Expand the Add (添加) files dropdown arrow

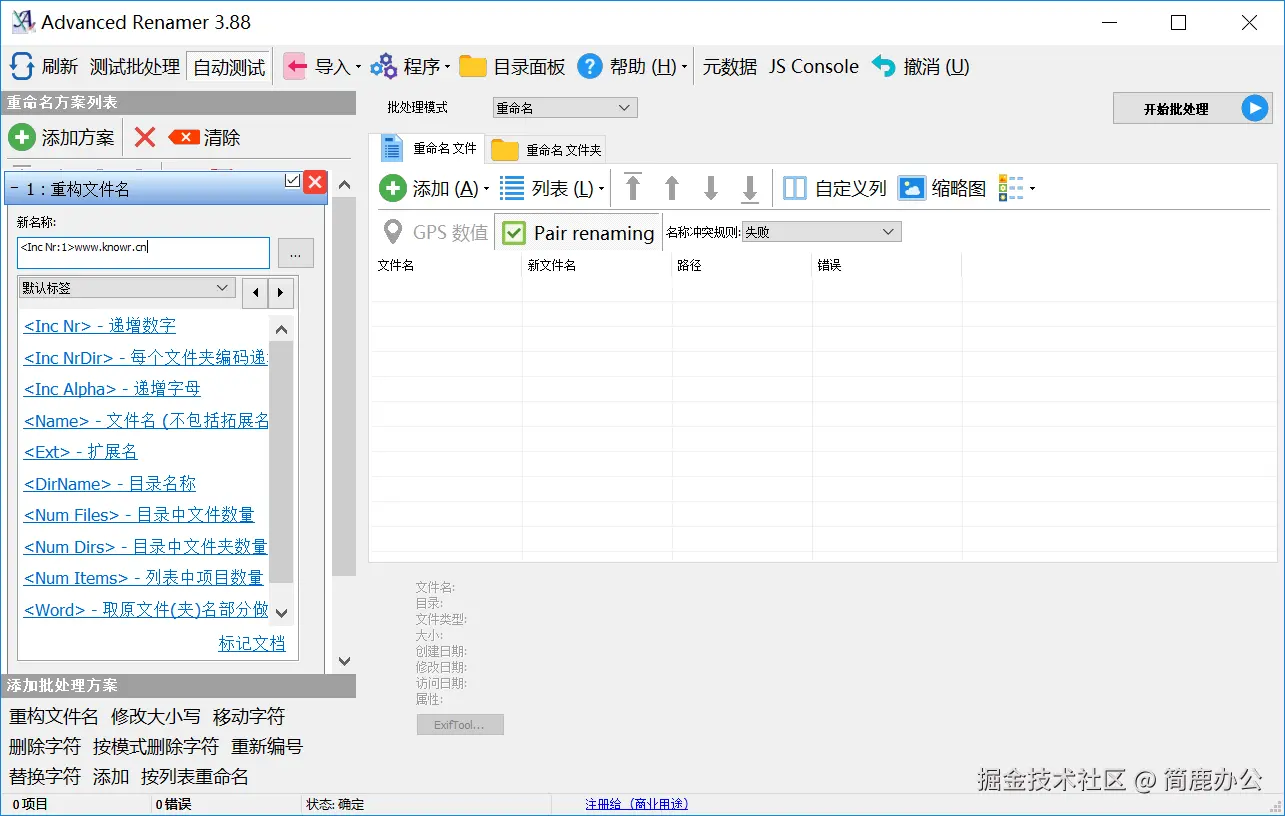(487, 189)
